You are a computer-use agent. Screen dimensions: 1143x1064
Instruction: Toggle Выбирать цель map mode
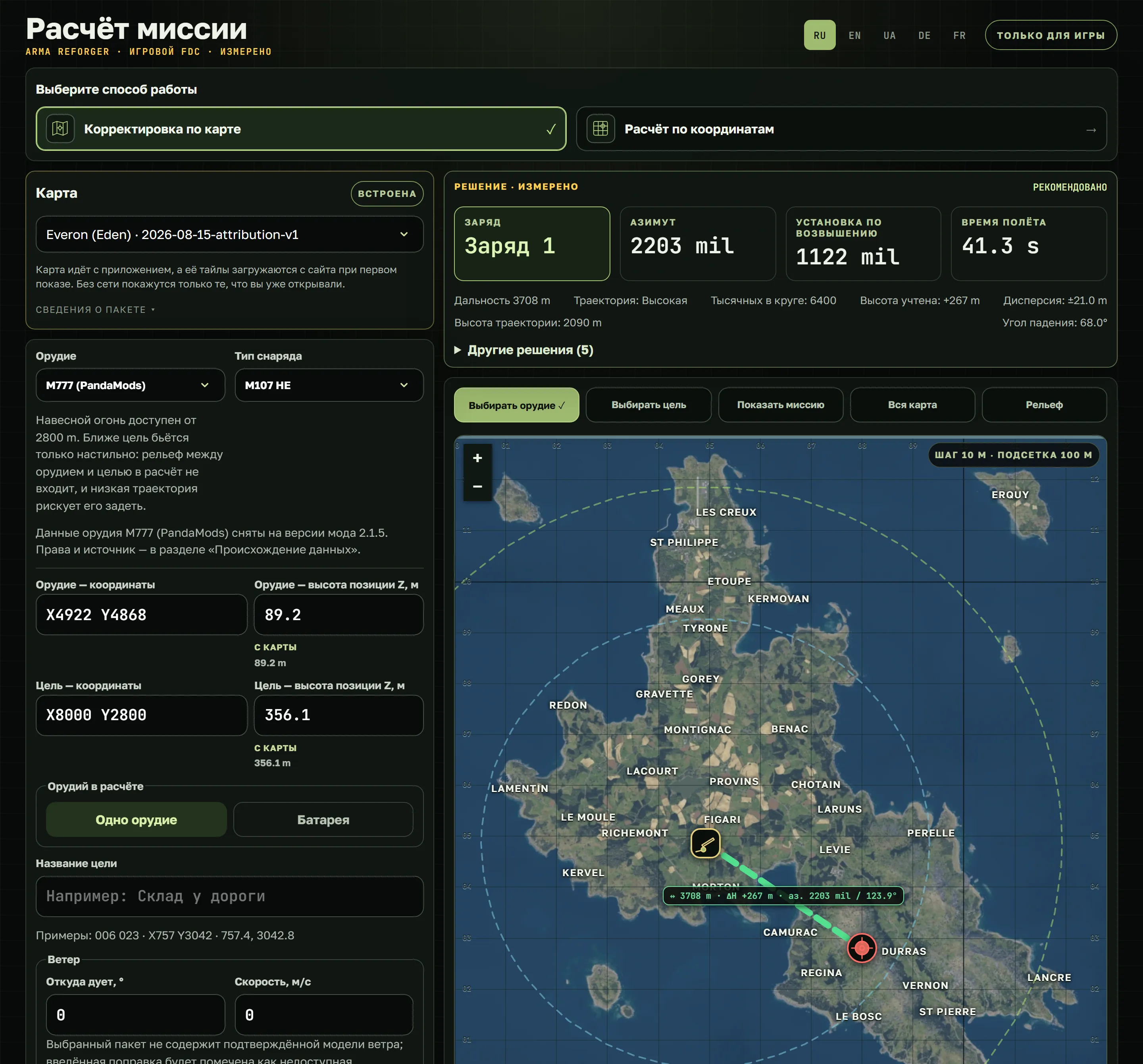click(648, 405)
